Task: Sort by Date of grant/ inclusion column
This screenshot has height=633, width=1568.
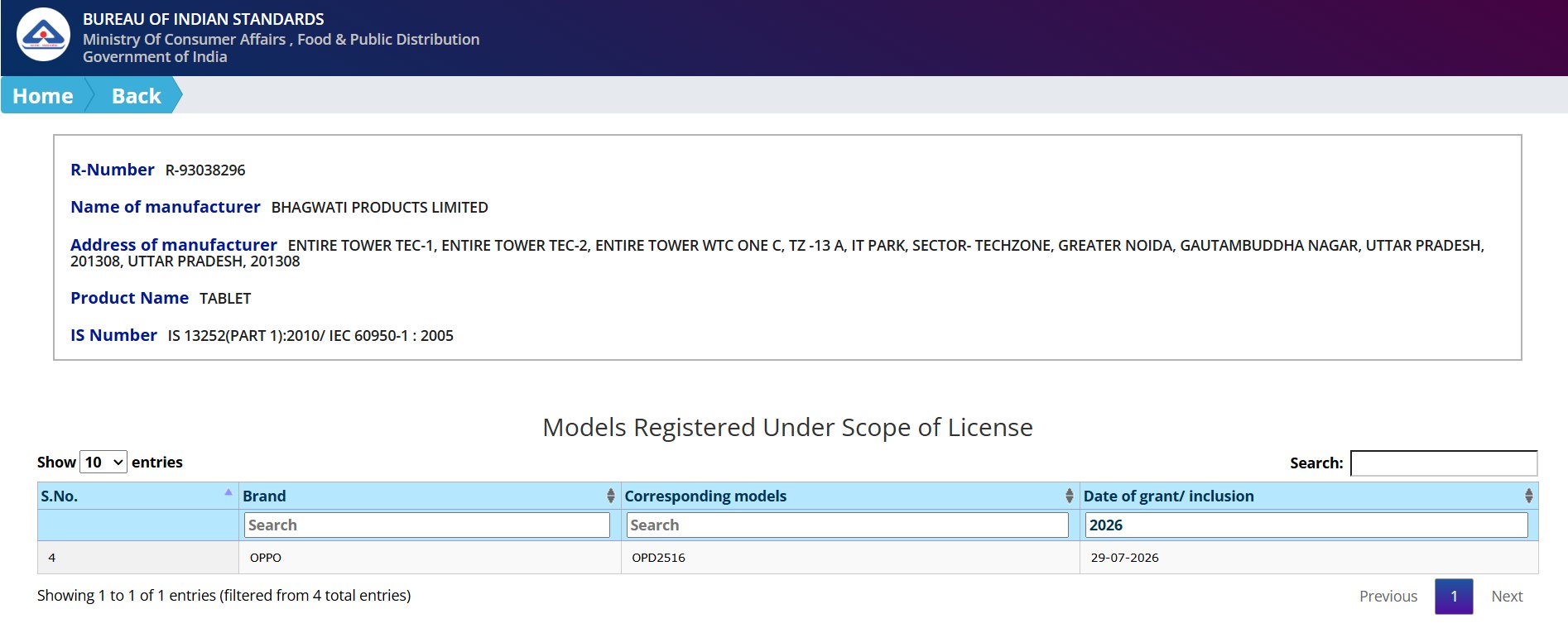Action: point(1308,496)
